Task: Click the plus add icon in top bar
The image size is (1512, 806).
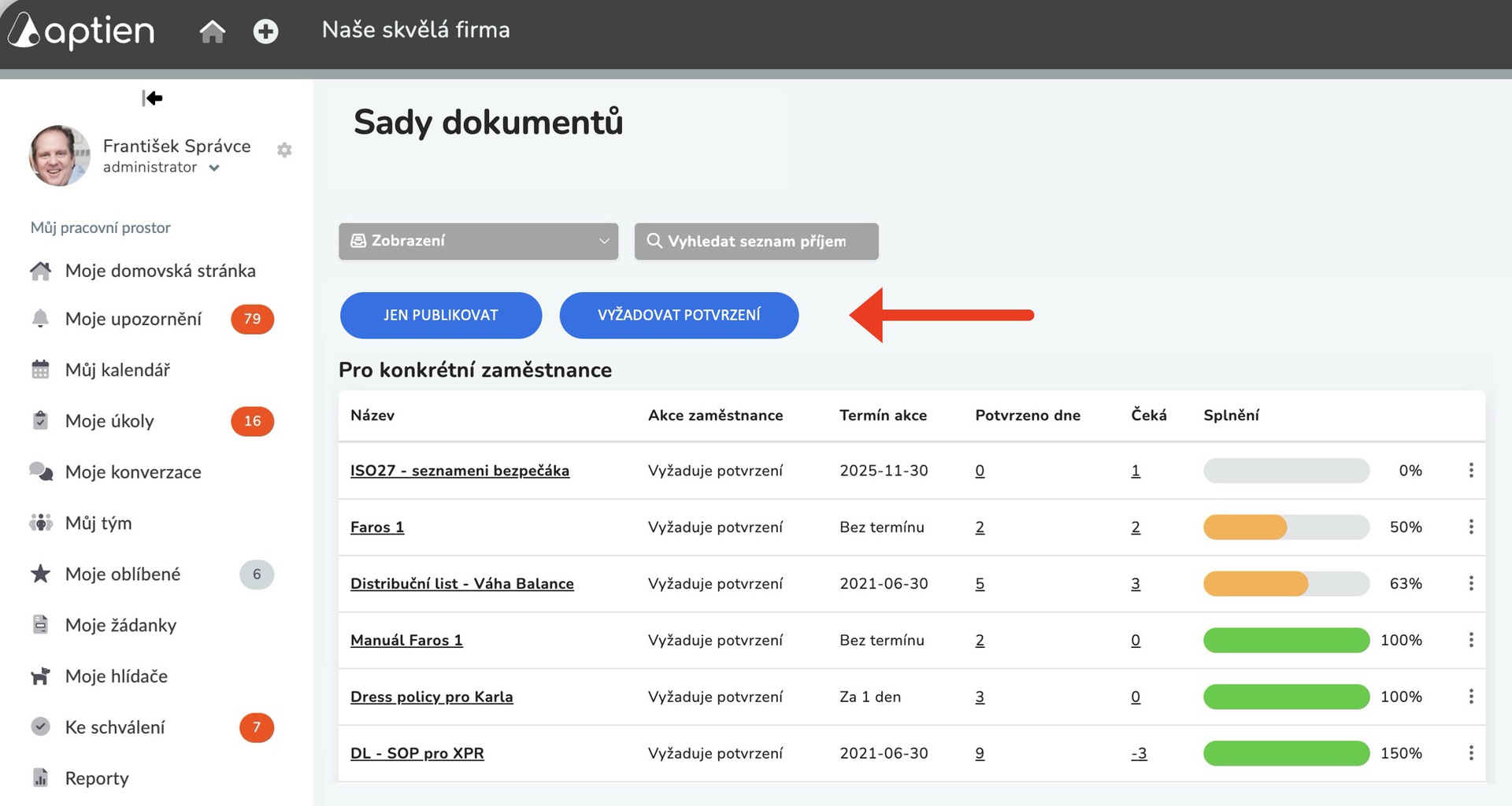Action: point(265,31)
